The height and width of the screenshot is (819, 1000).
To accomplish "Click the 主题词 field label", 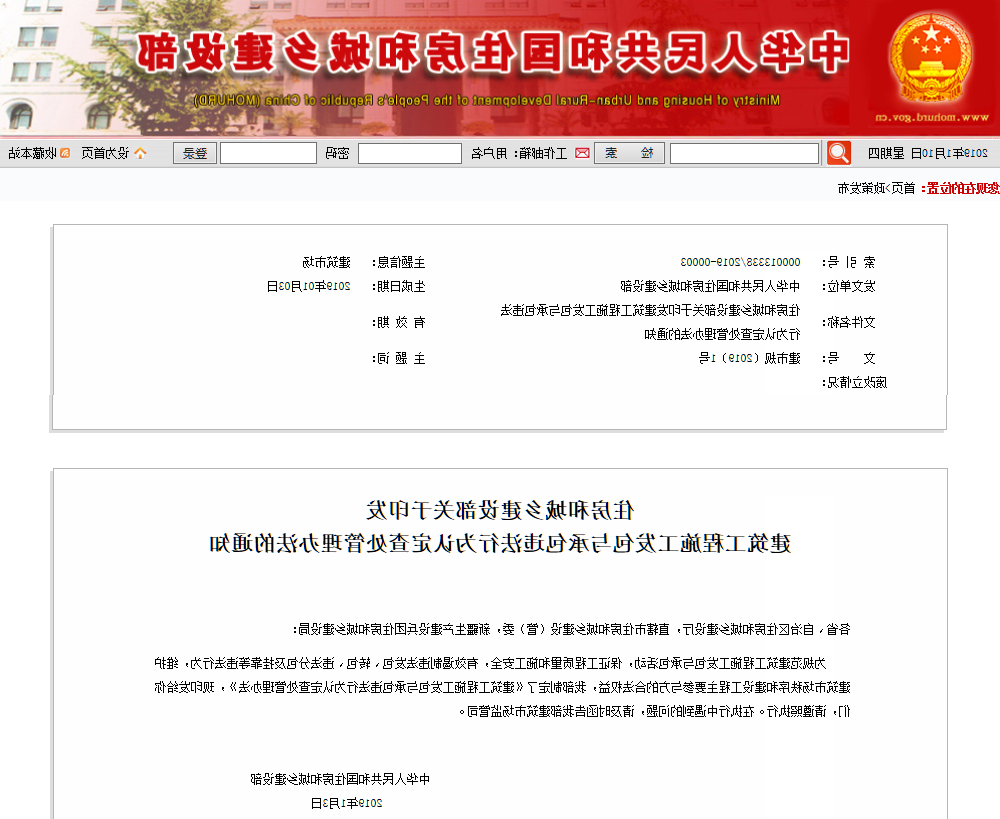I will coord(399,358).
